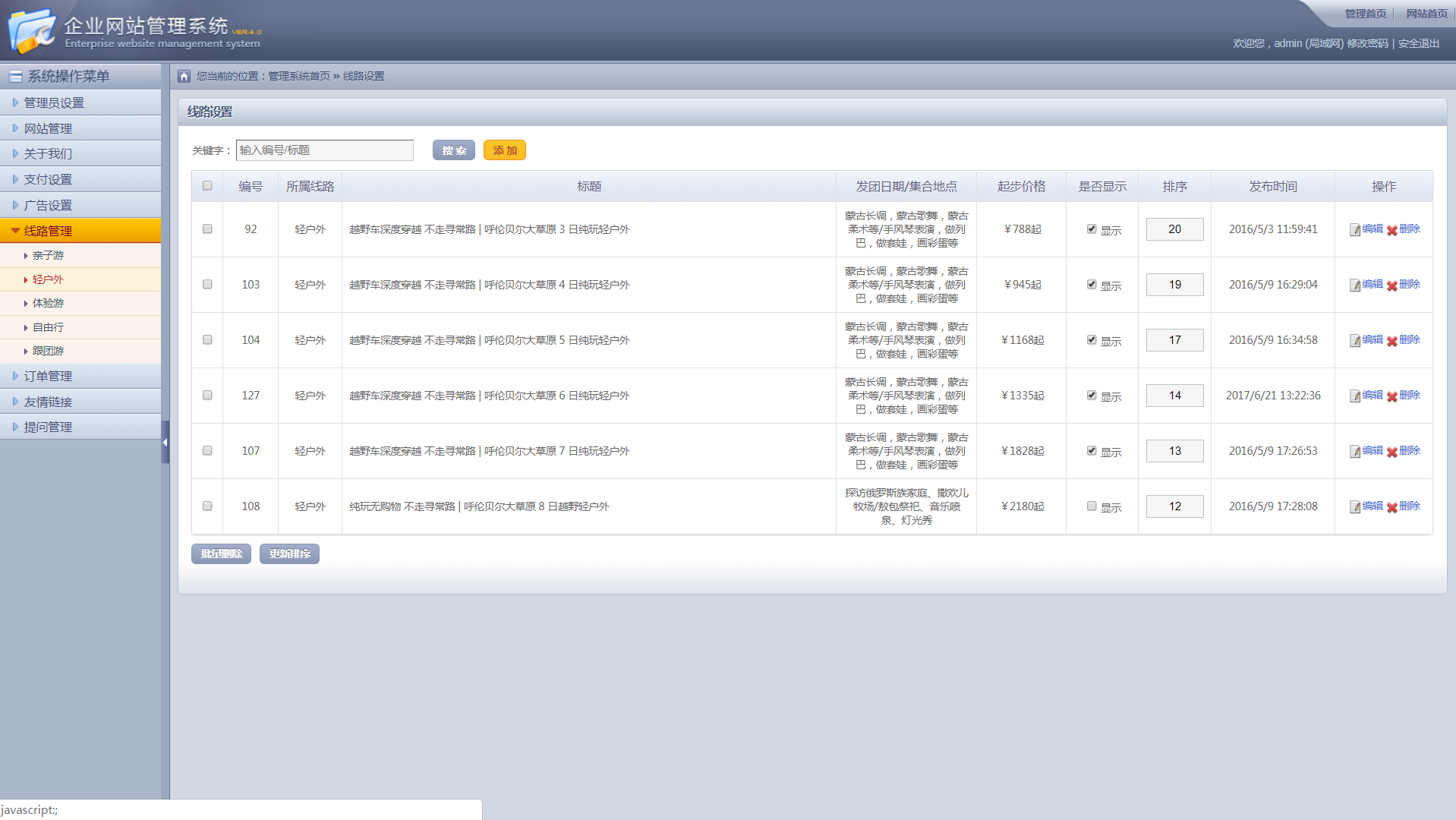Screen dimensions: 1456x820
Task: Click the sort order field showing 19
Action: click(x=1174, y=285)
